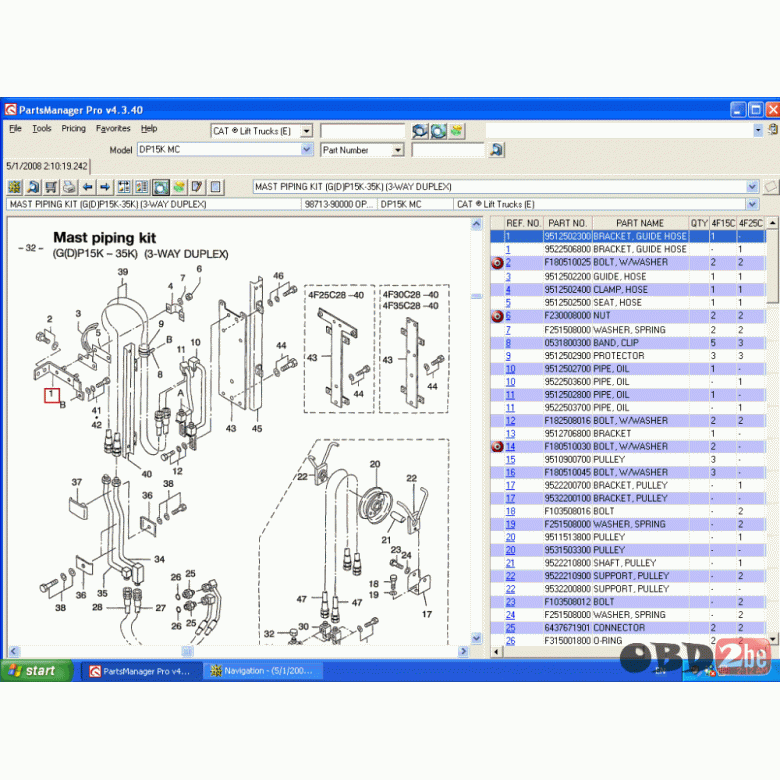
Task: Click diagram horizontal scrollbar left arrow
Action: pos(14,651)
